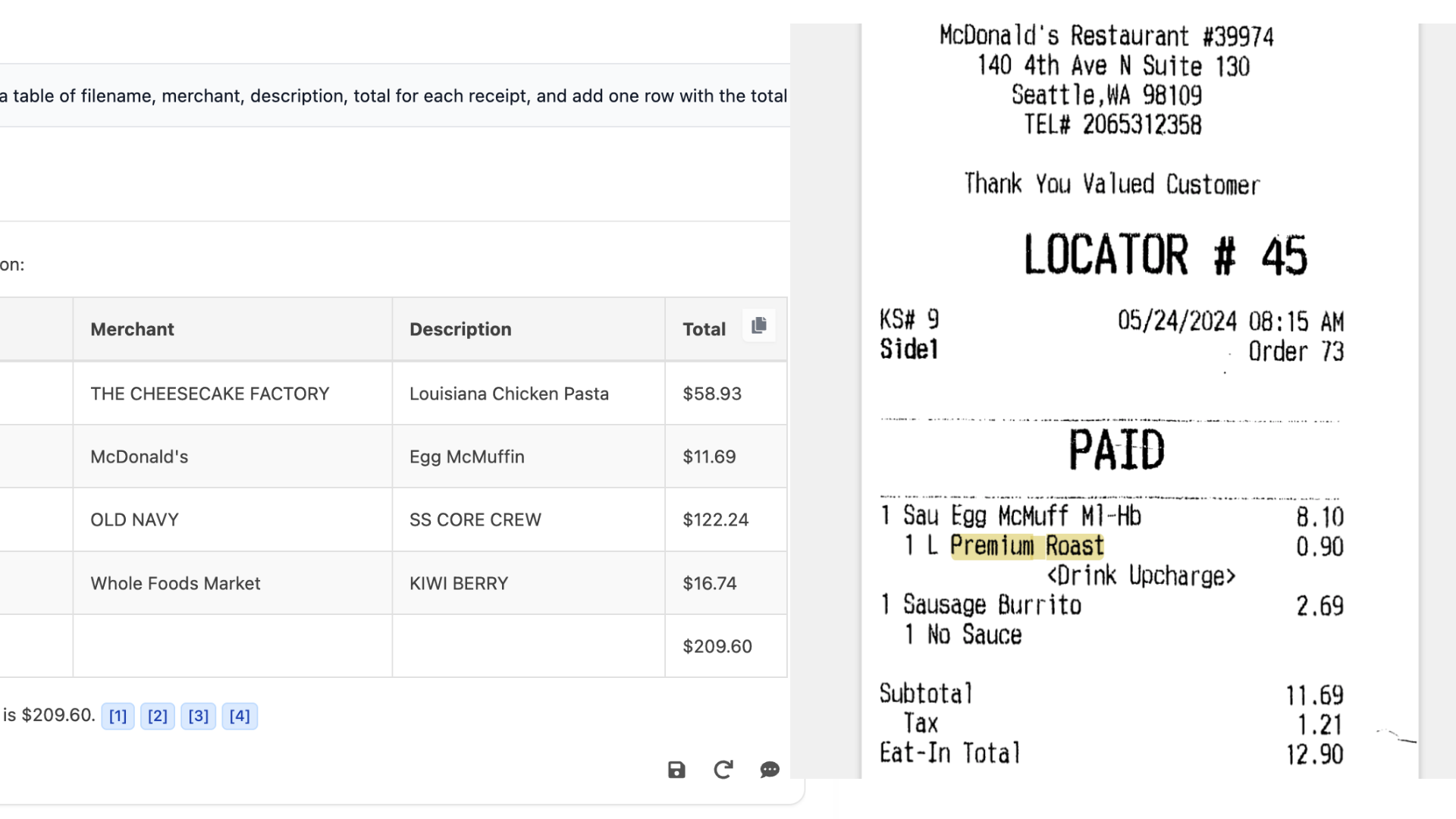
Task: Open citation [4]
Action: point(240,716)
